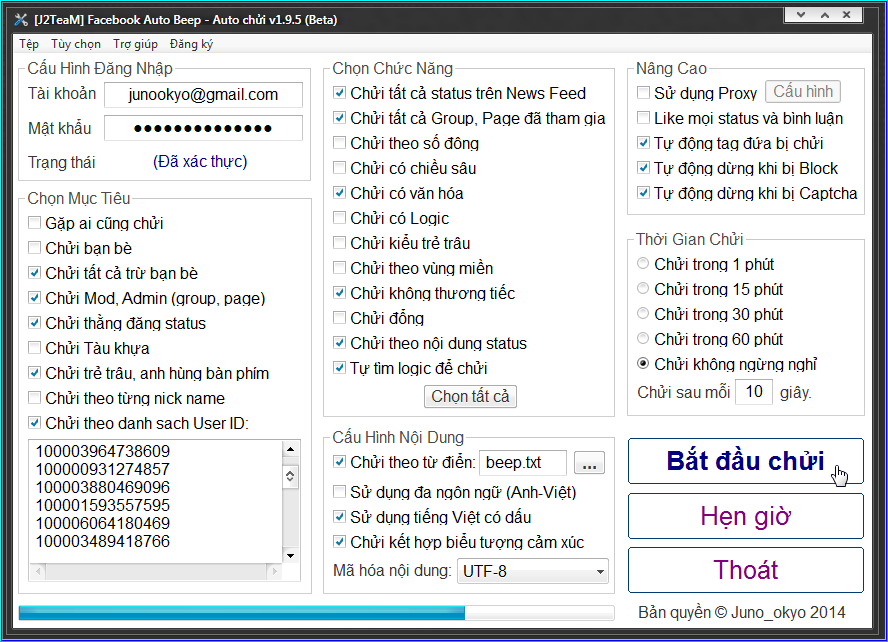Enable the "Sử dụng Proxy" checkbox
The width and height of the screenshot is (888, 642).
point(644,92)
